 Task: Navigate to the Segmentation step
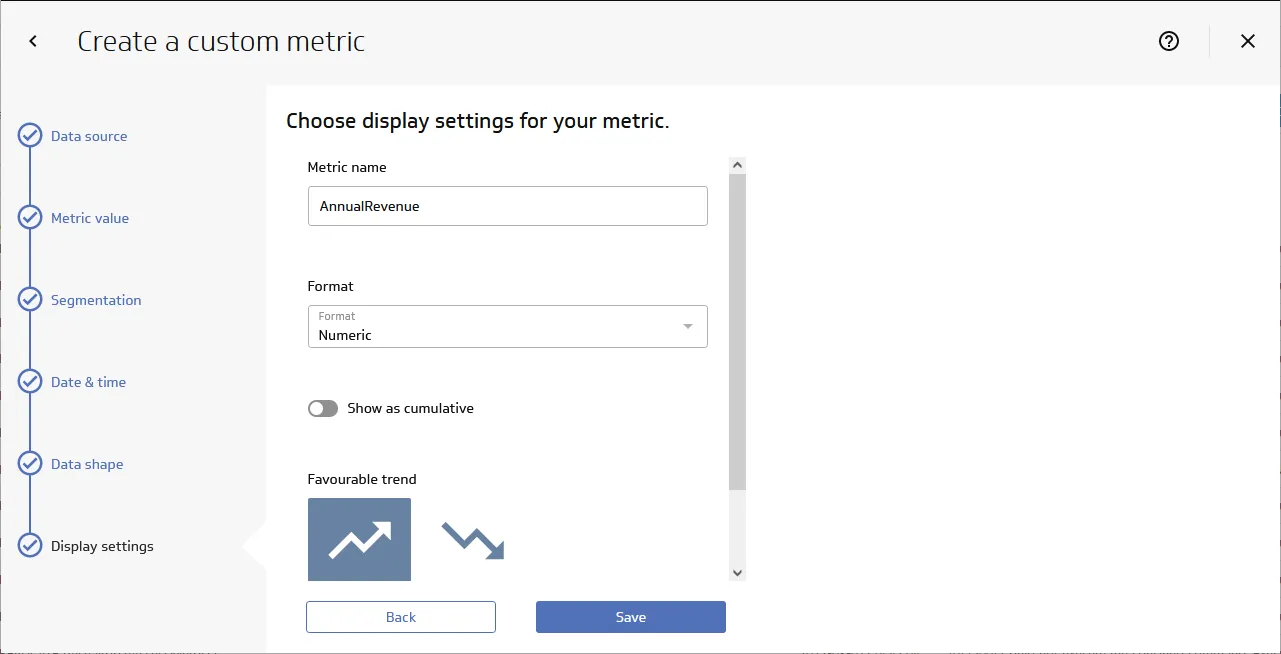pyautogui.click(x=95, y=299)
